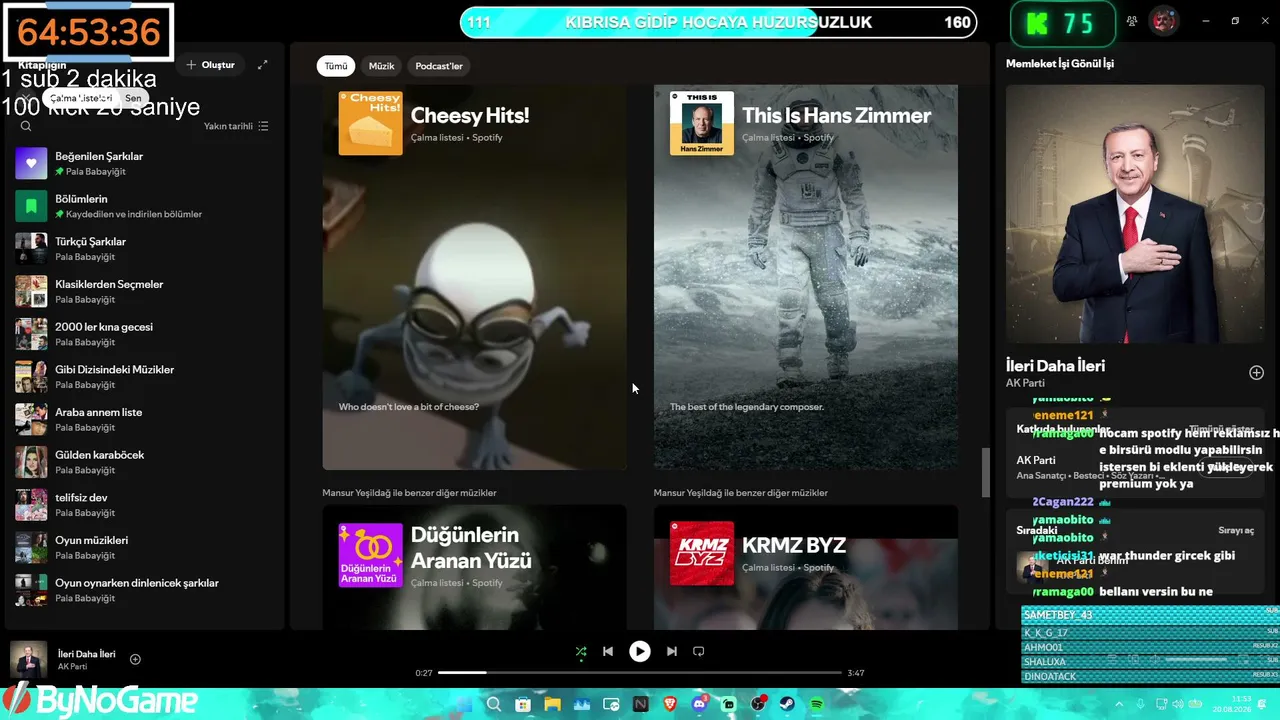Open Steam from the taskbar
Image resolution: width=1280 pixels, height=720 pixels.
point(787,705)
